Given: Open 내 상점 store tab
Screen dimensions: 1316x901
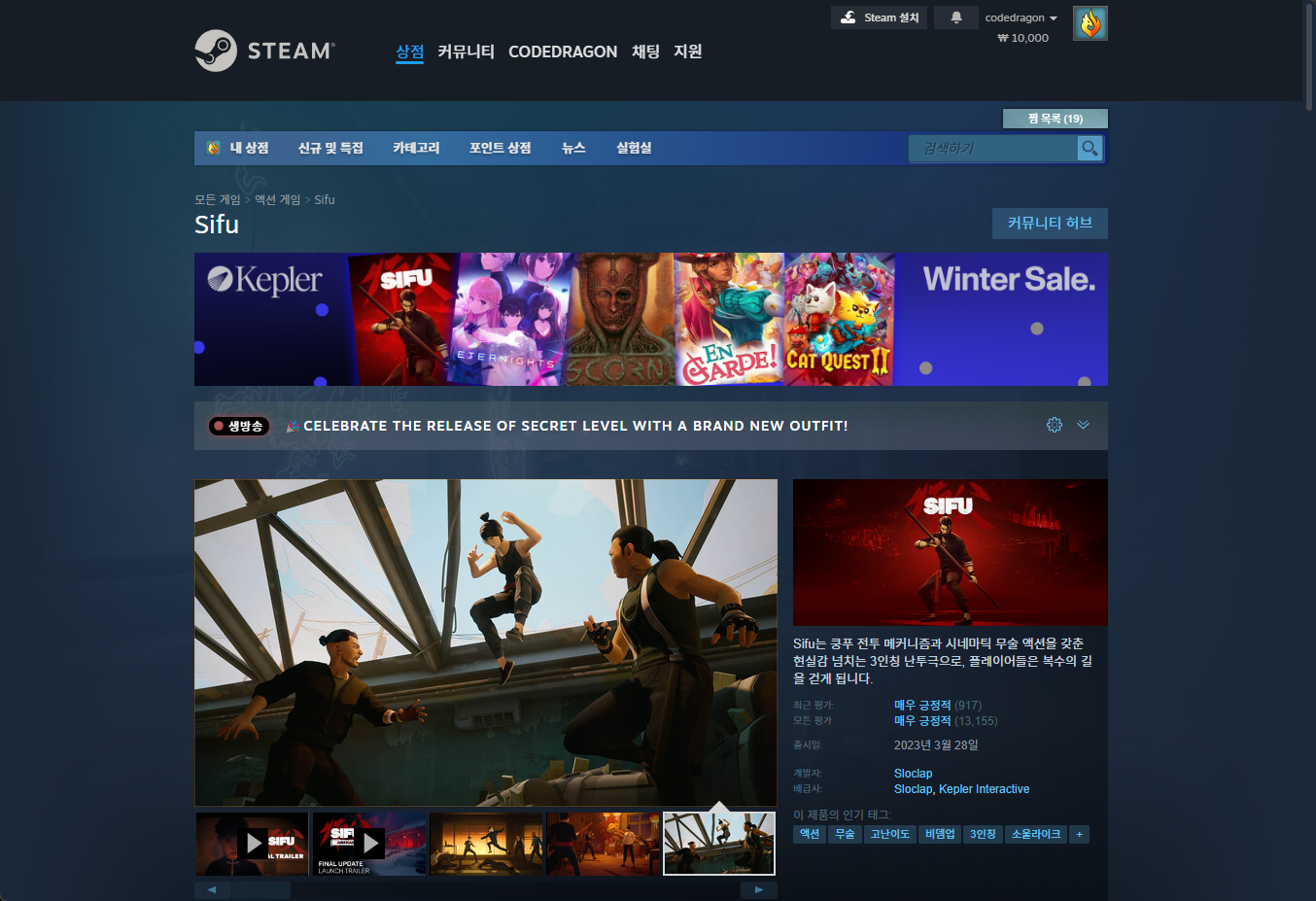Looking at the screenshot, I should pyautogui.click(x=249, y=148).
